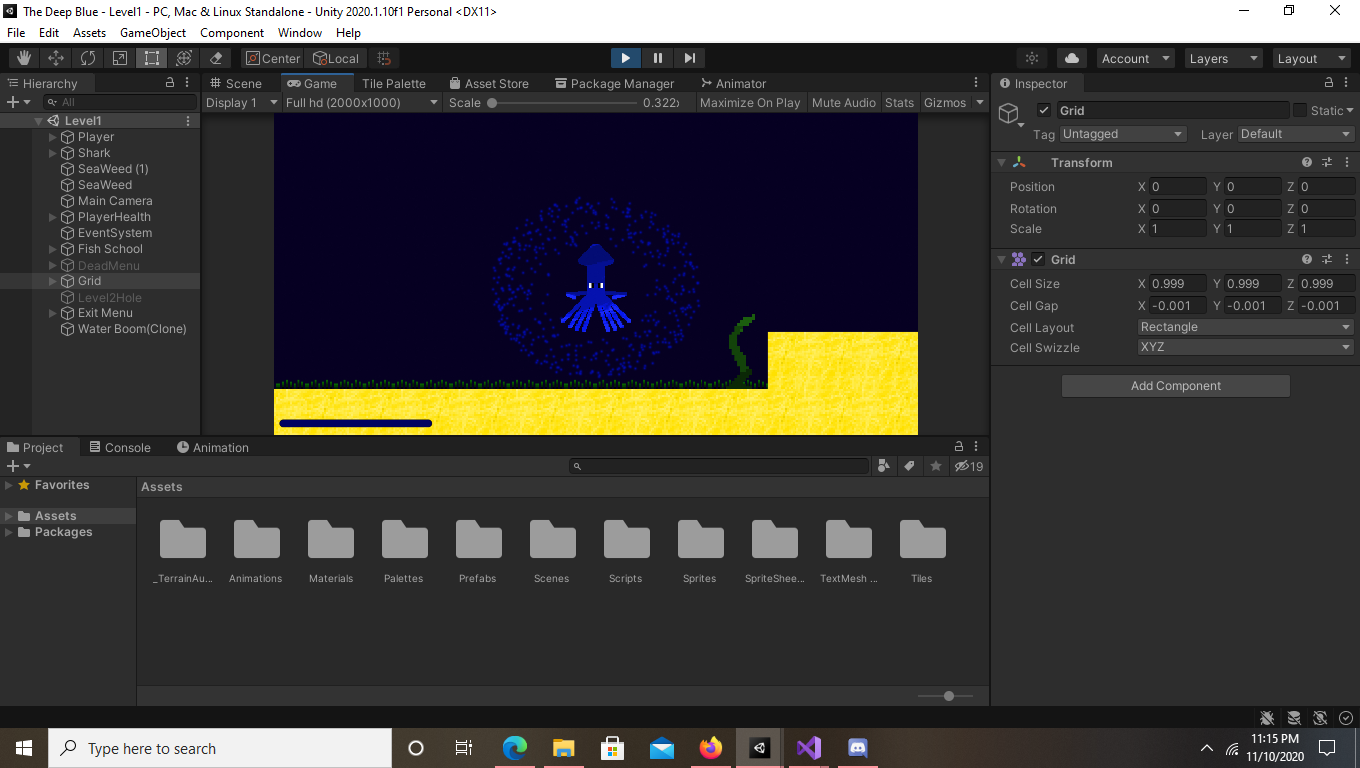Viewport: 1360px width, 768px height.
Task: Toggle favorites star in Project toolbar
Action: tap(935, 466)
